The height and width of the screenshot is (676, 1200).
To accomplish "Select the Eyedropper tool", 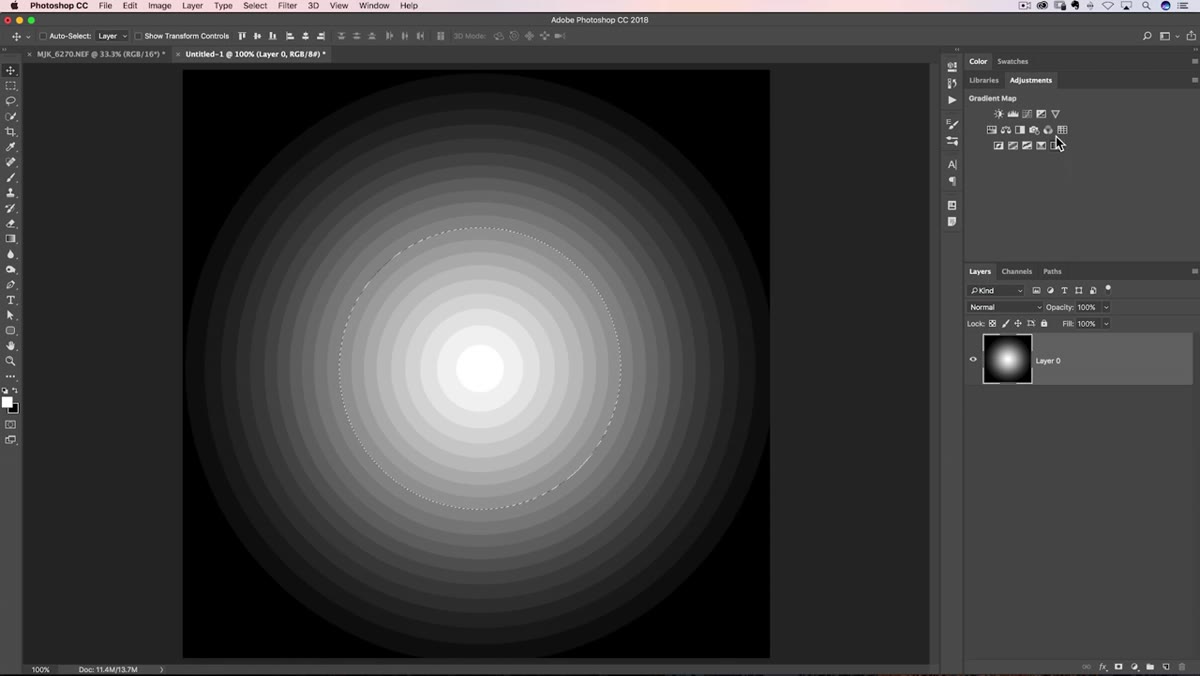I will 11,147.
